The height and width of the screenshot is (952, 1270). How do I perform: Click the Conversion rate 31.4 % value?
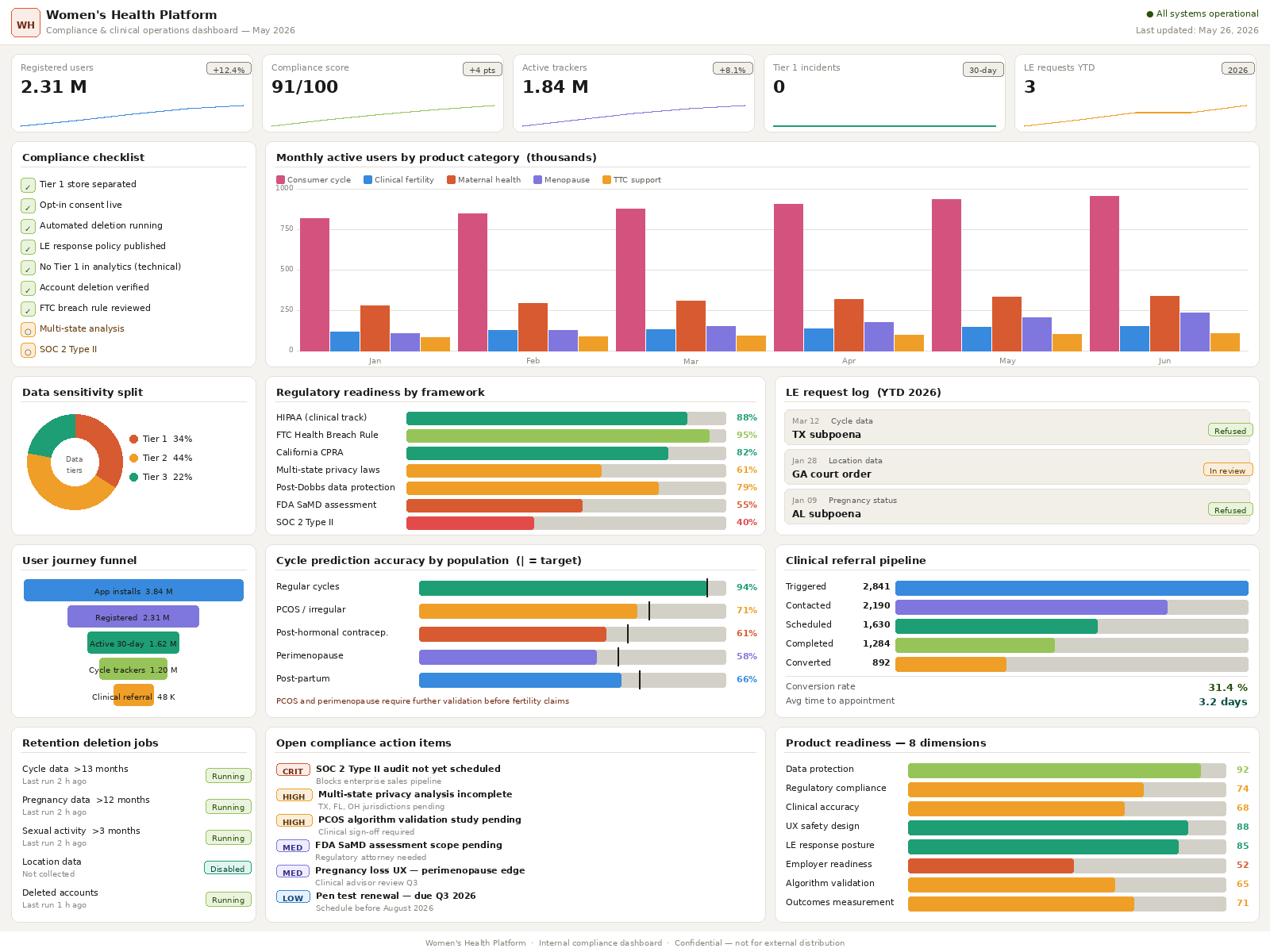coord(1227,688)
